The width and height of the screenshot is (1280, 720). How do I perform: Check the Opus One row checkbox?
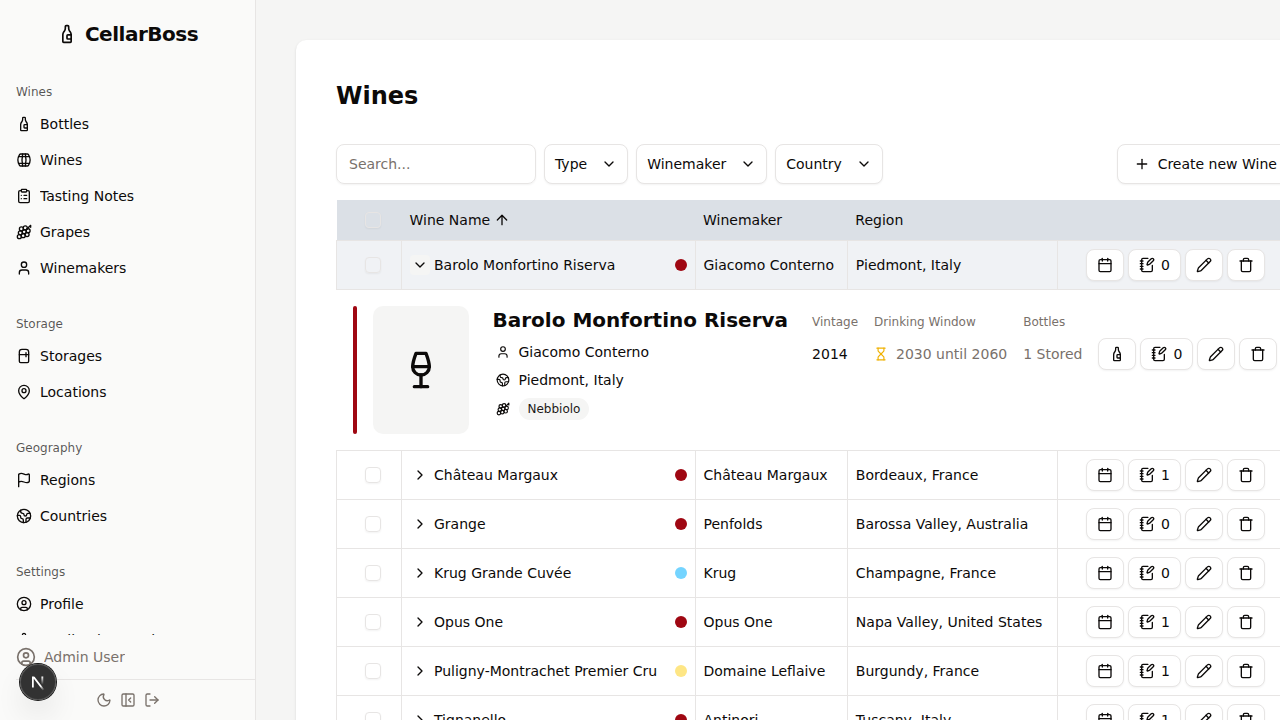373,622
